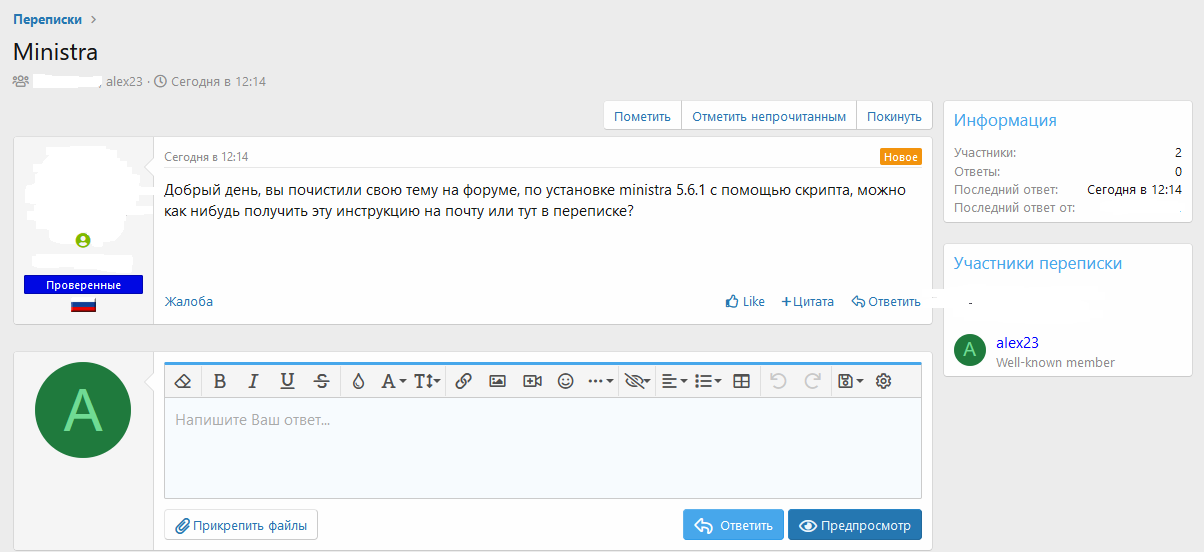The image size is (1204, 552).
Task: Open the font family dropdown
Action: pyautogui.click(x=394, y=381)
